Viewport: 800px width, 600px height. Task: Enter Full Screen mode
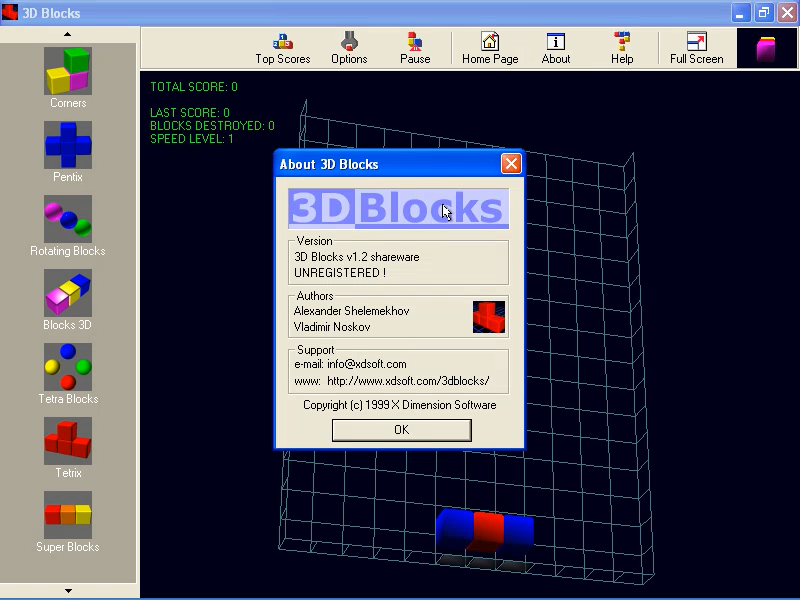click(696, 47)
